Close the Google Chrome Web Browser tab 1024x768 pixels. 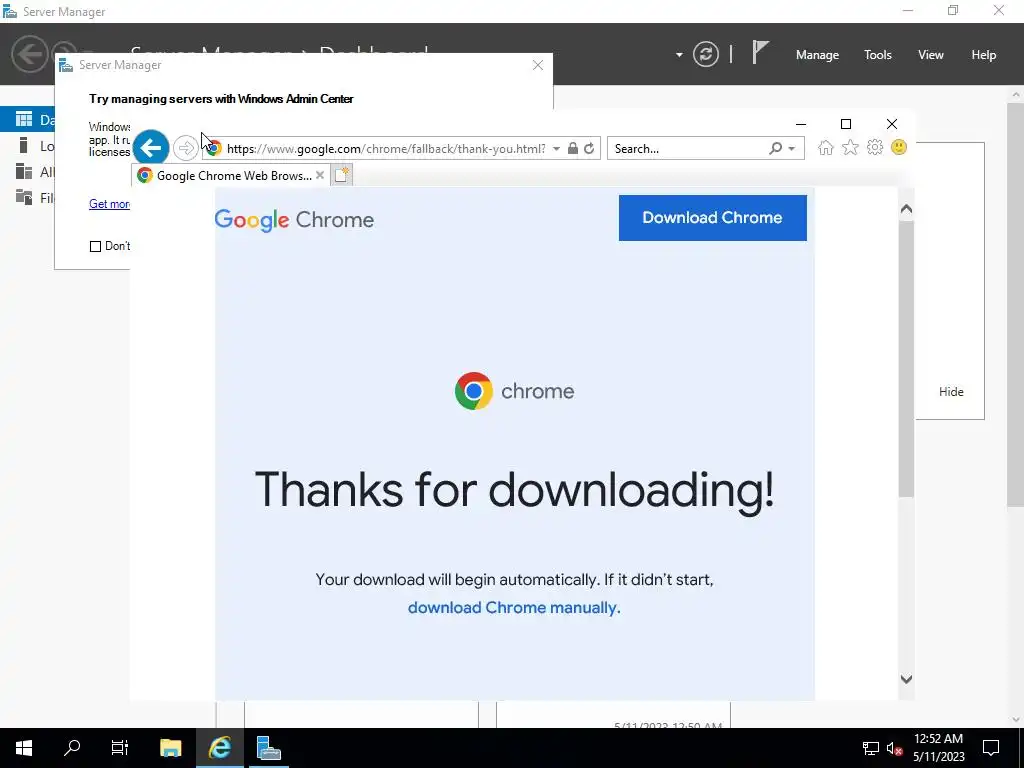click(x=320, y=175)
